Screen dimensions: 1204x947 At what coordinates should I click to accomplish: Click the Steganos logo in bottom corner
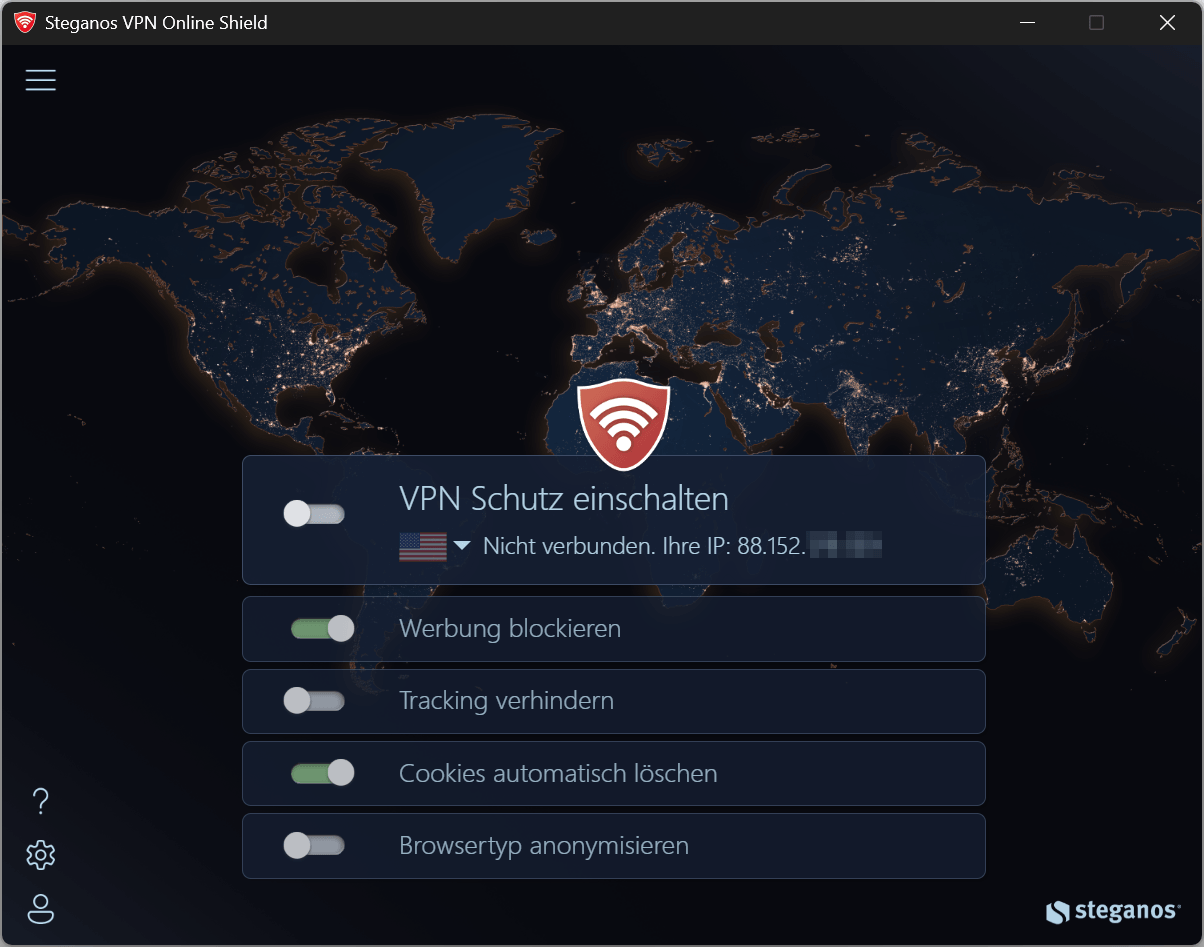pos(1113,911)
